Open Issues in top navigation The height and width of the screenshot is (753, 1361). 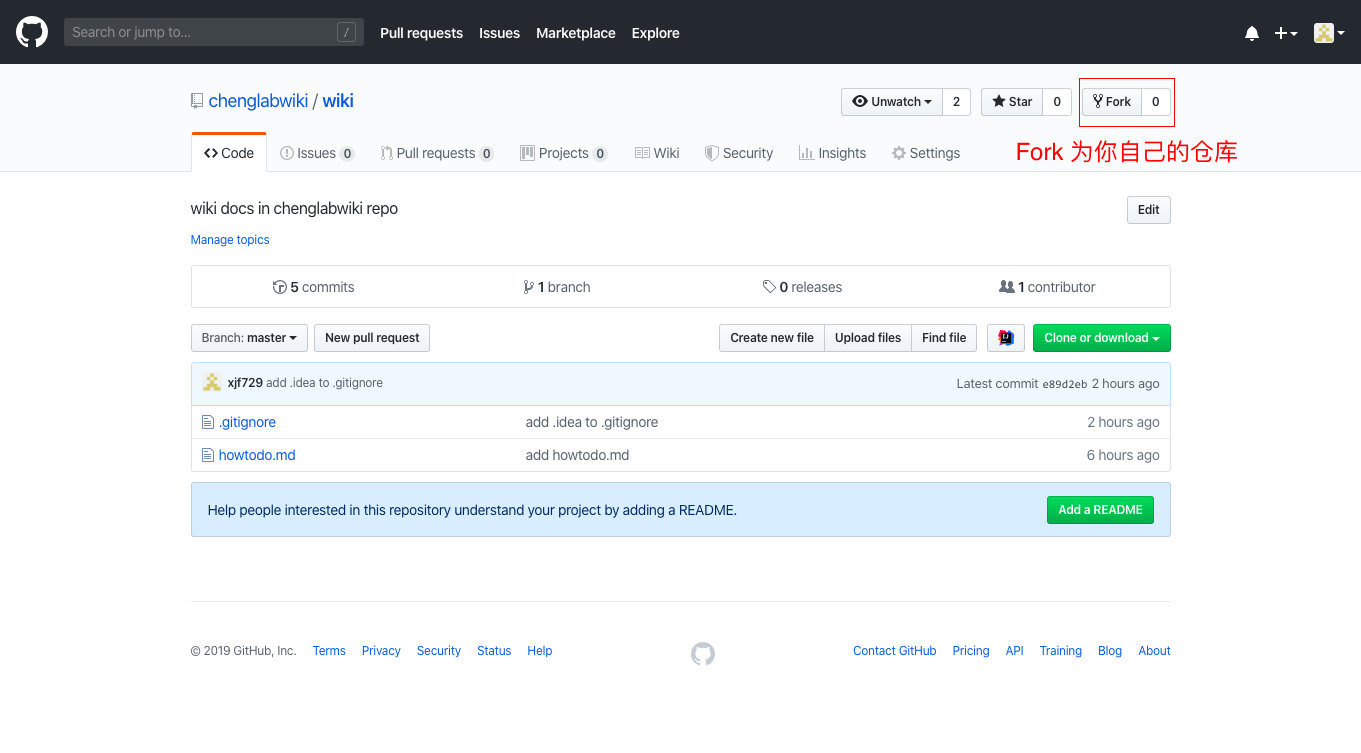499,33
